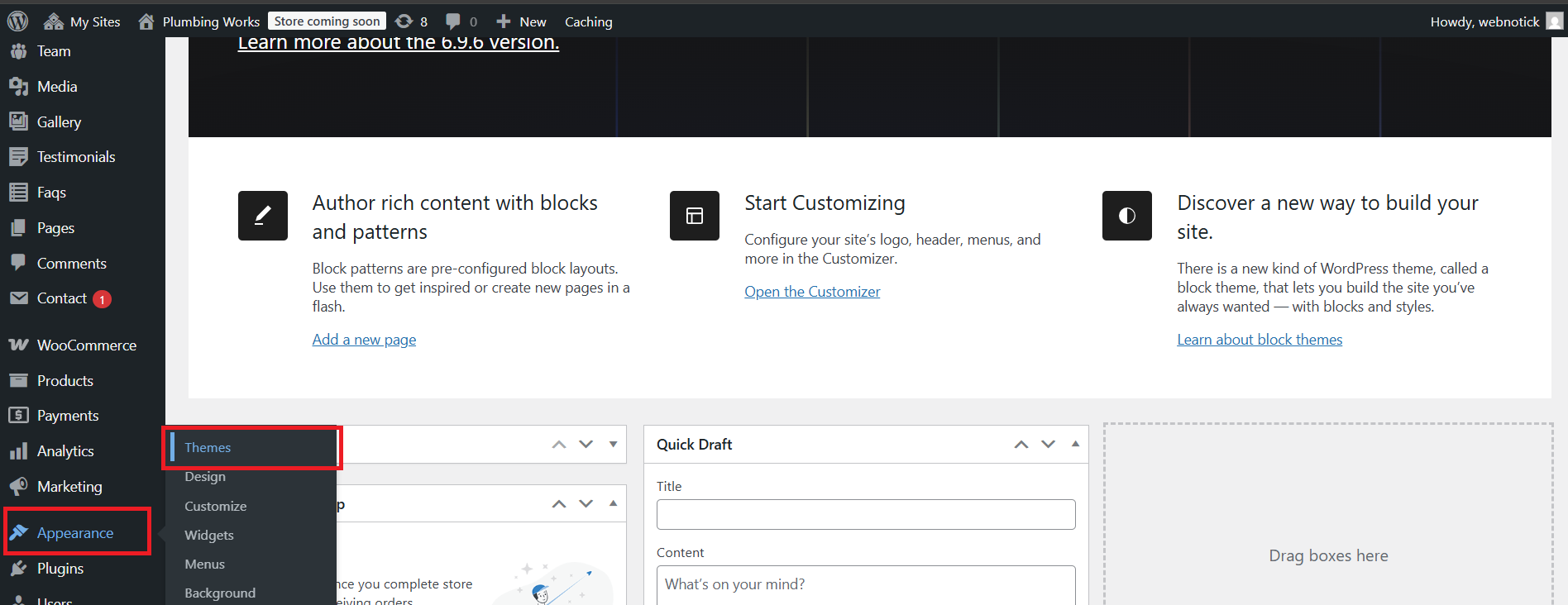The width and height of the screenshot is (1568, 605).
Task: Click the Contact notification badge
Action: coord(102,299)
